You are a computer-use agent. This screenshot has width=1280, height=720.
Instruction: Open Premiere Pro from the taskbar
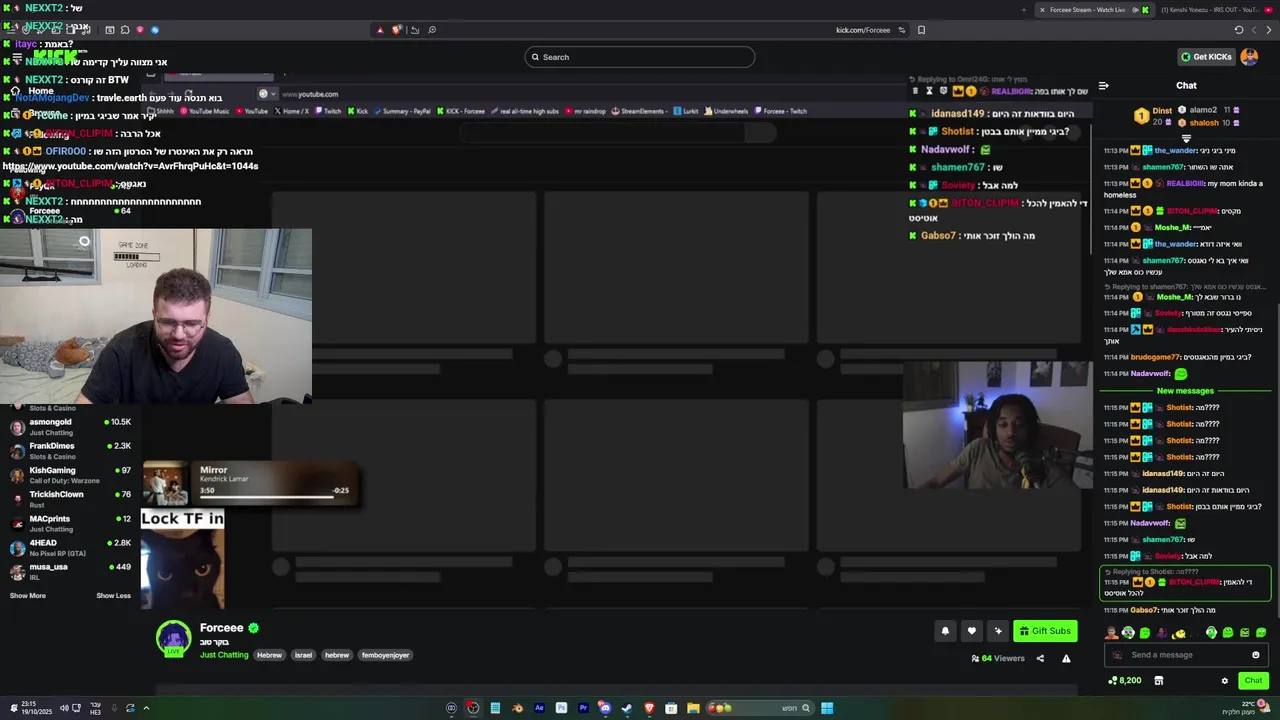[x=583, y=708]
